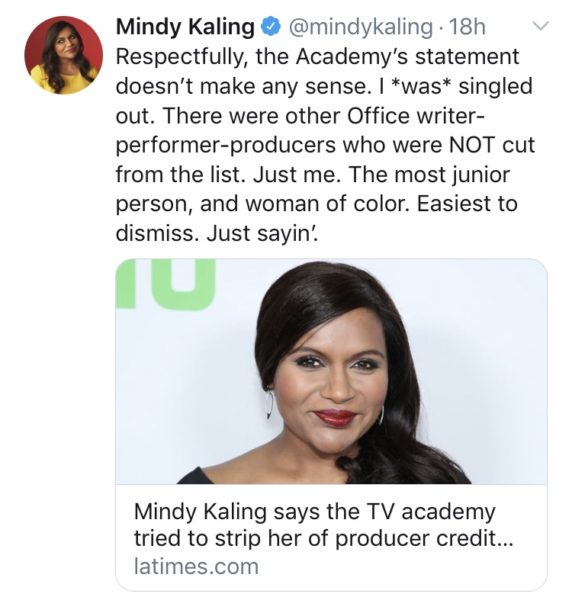Open the headline 'Mindy Kaling says the TV academy'
This screenshot has height=600, width=572.
(315, 512)
